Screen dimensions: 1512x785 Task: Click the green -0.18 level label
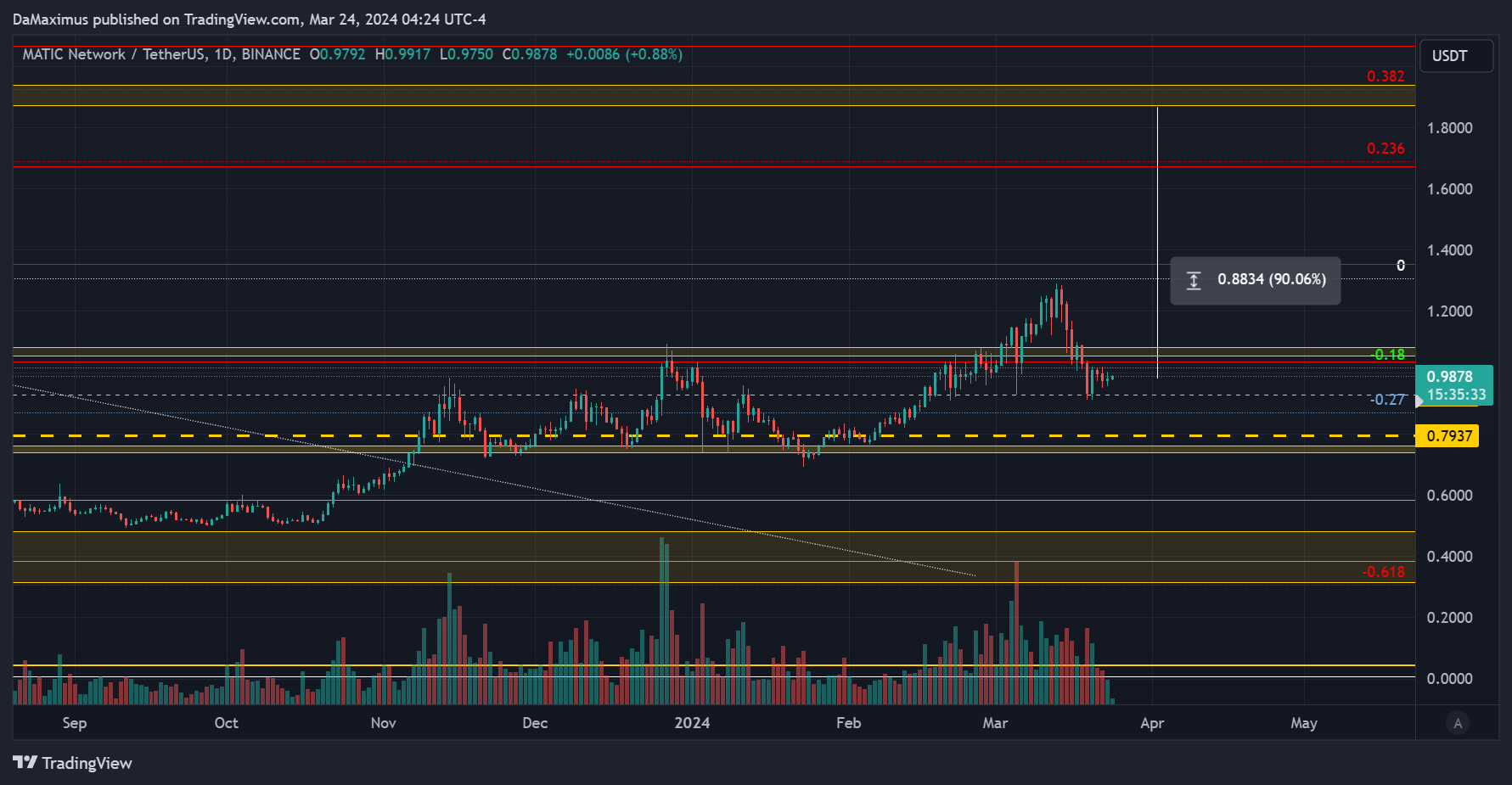tap(1388, 355)
